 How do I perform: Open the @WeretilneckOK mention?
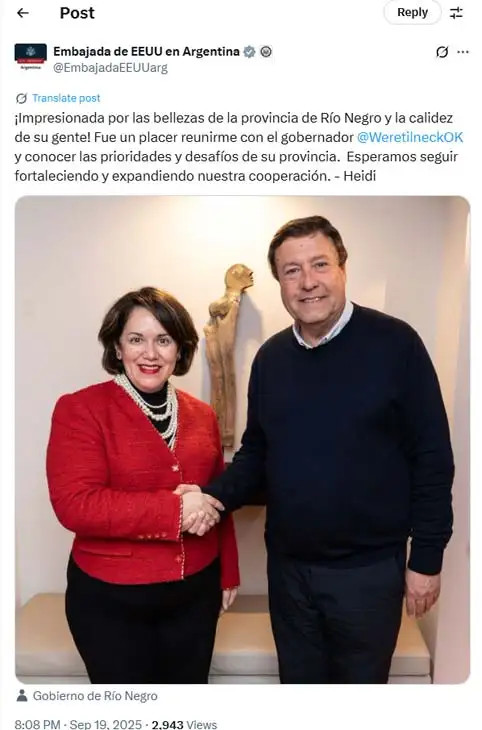pyautogui.click(x=410, y=137)
